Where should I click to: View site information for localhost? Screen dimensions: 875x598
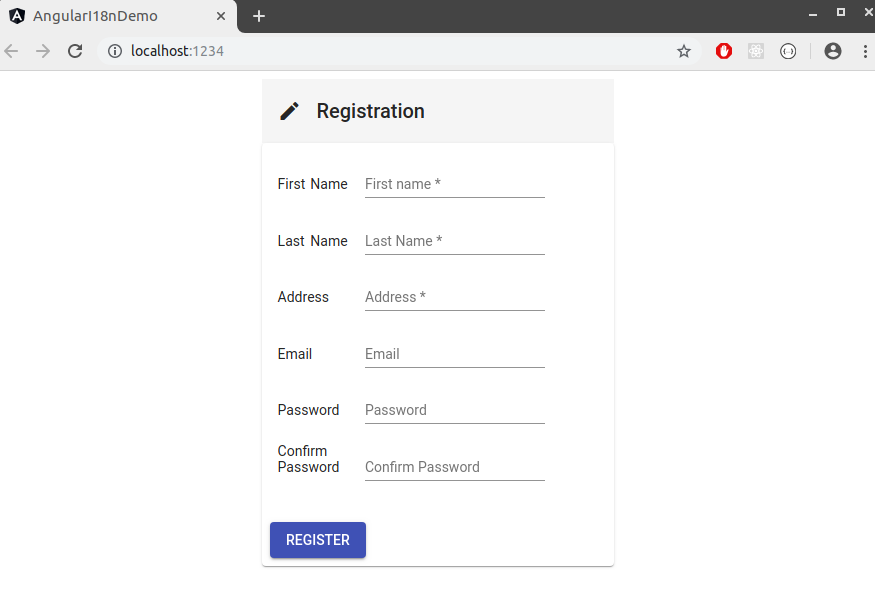point(115,51)
